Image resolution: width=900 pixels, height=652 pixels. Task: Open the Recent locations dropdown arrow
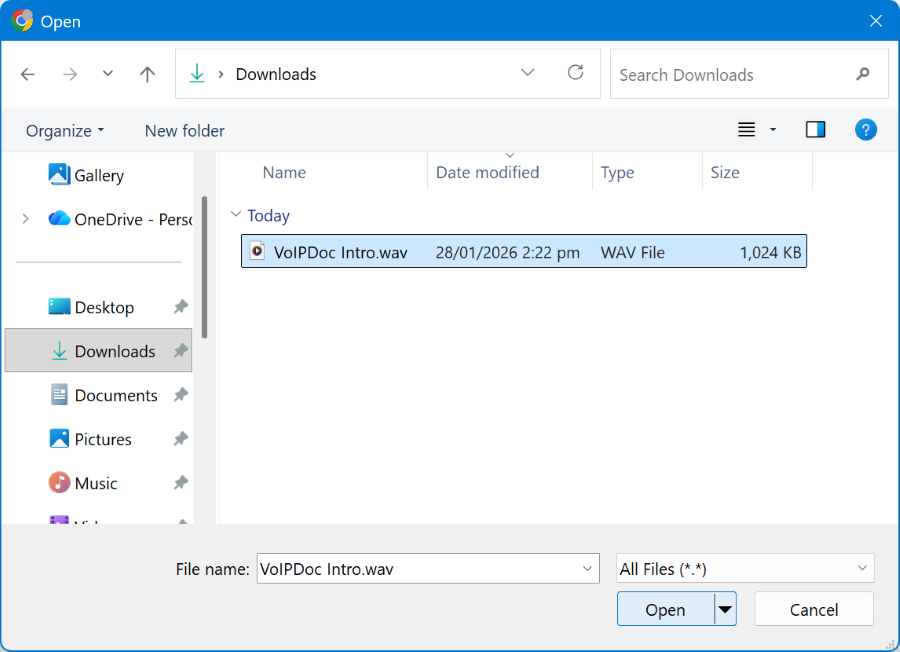click(x=108, y=74)
